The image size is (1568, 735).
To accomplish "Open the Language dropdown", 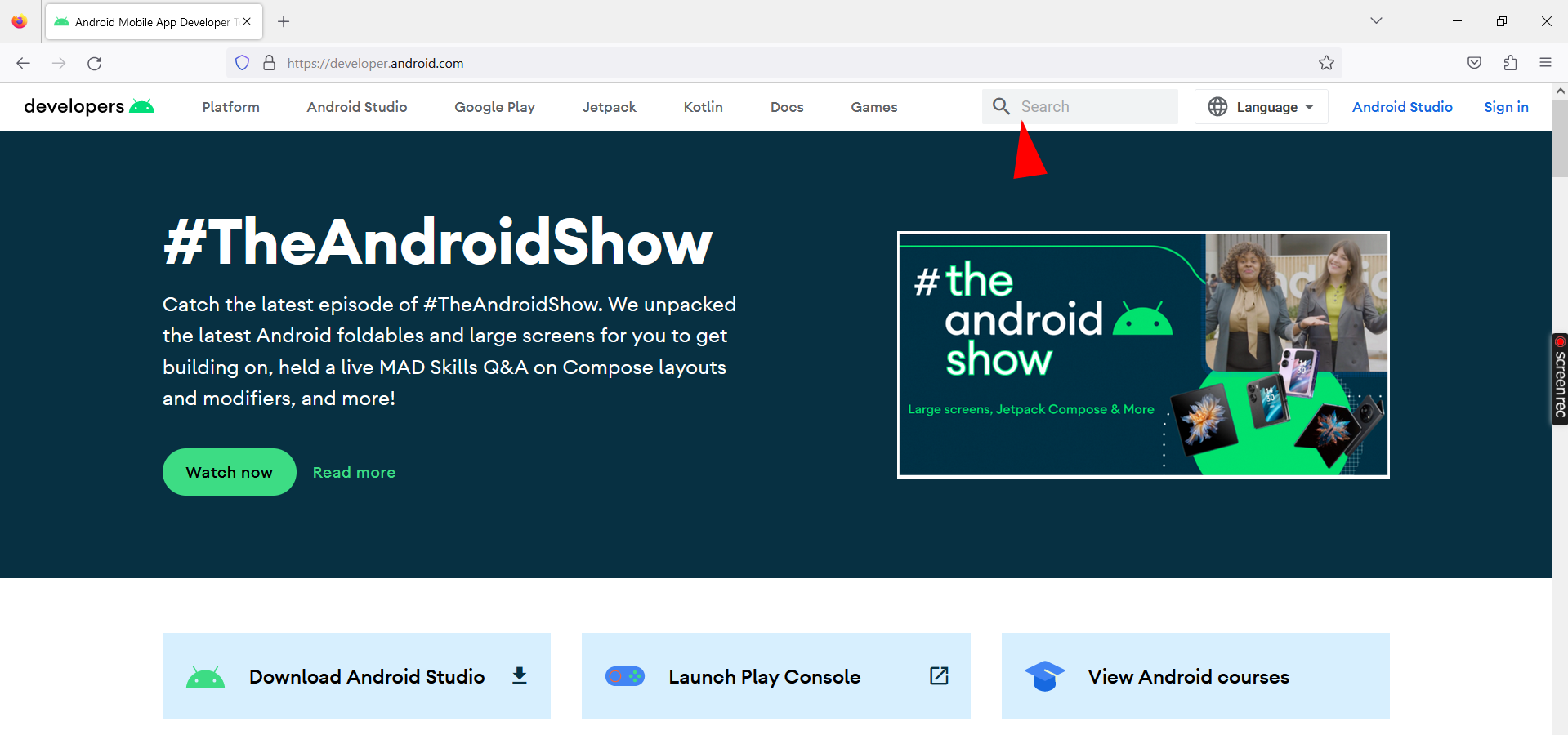I will point(1266,106).
